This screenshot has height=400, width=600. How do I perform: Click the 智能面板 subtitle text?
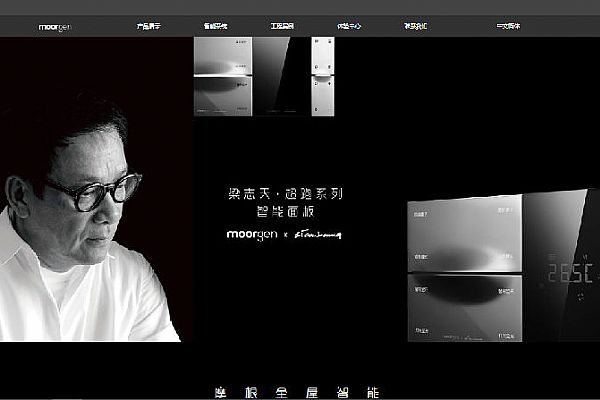coord(285,212)
